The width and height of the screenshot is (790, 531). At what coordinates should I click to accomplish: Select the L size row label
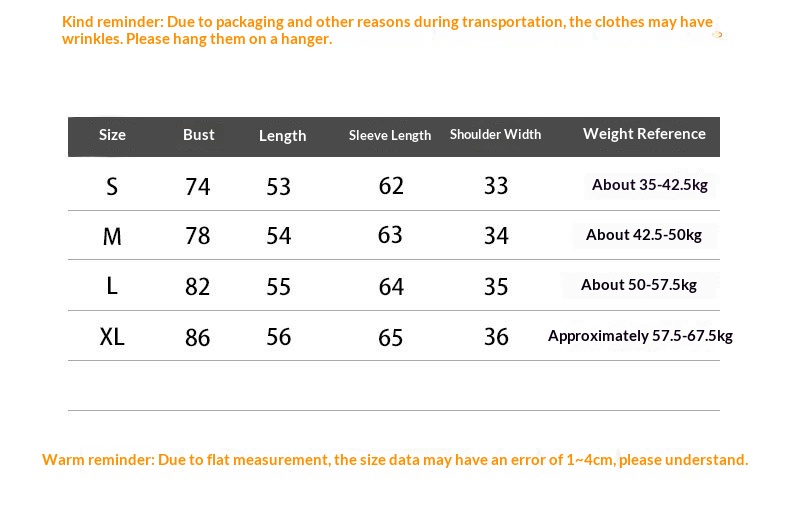112,286
